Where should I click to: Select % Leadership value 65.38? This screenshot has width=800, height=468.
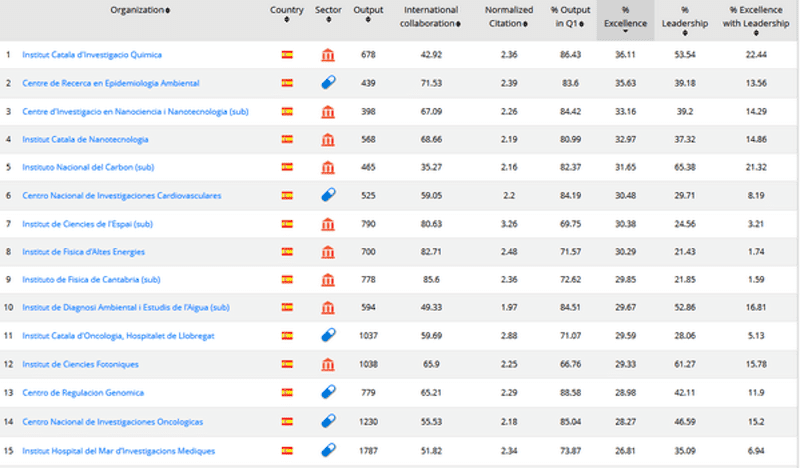coord(685,167)
